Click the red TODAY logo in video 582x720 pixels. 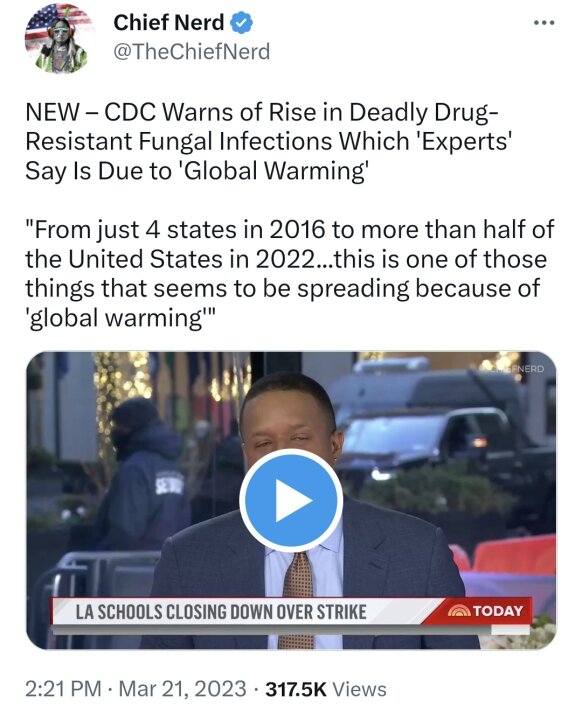point(485,611)
